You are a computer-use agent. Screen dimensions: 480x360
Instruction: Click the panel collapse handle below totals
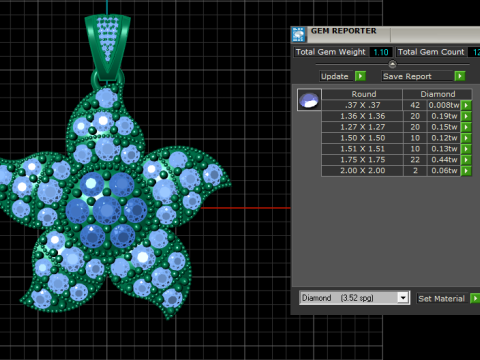[x=392, y=64]
